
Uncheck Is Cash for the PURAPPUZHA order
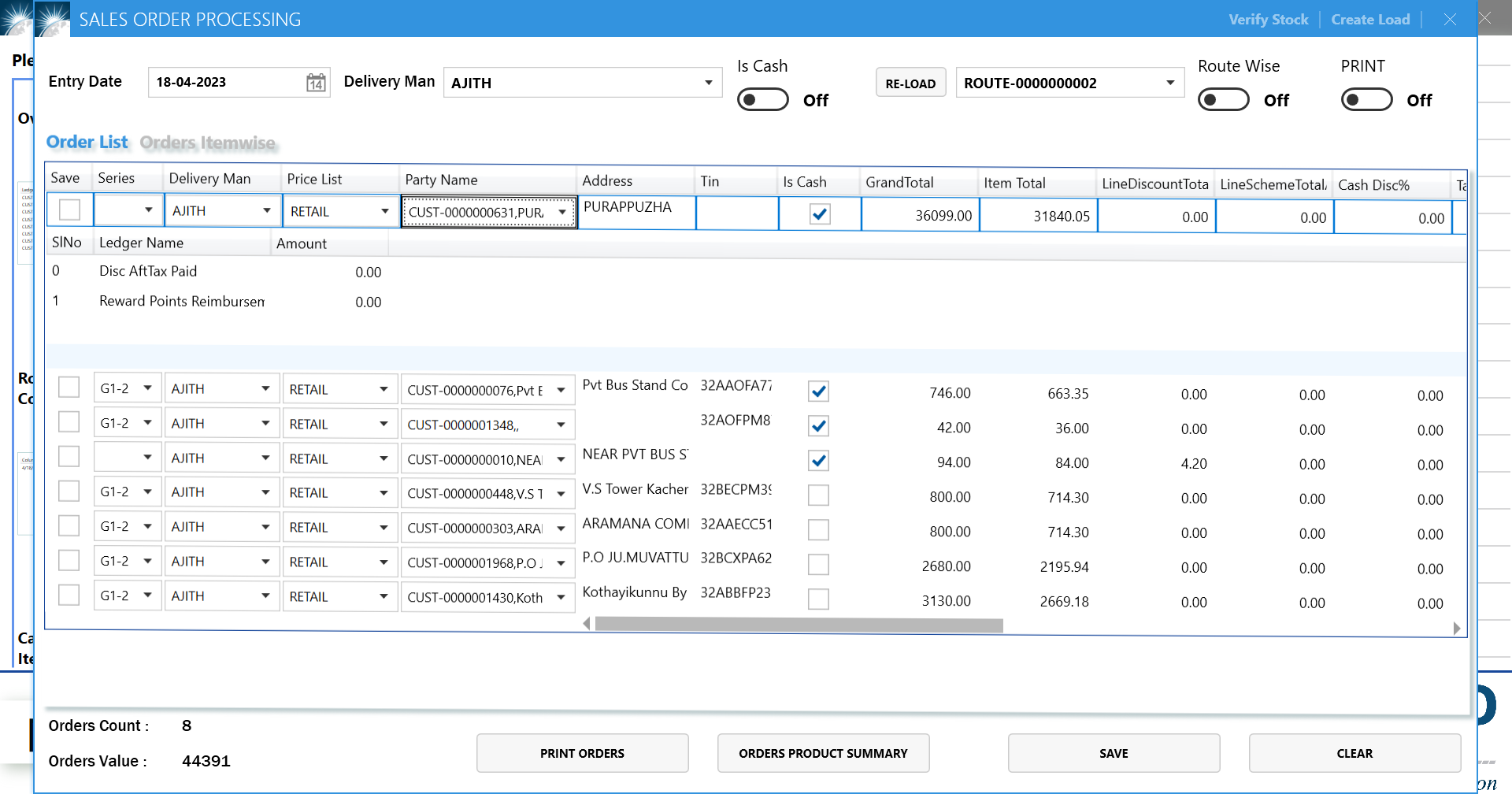pyautogui.click(x=819, y=213)
